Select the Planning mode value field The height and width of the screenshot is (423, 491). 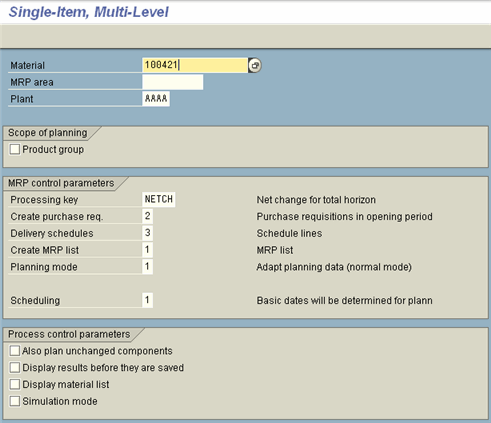[148, 266]
